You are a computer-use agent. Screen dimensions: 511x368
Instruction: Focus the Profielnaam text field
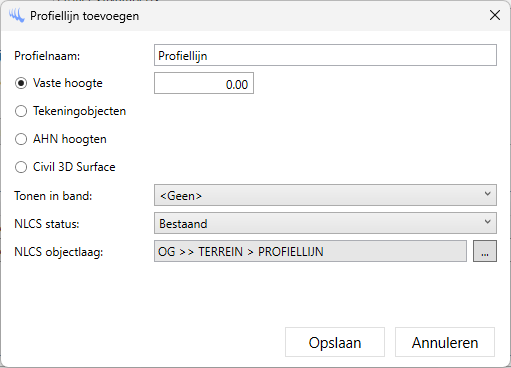click(325, 55)
